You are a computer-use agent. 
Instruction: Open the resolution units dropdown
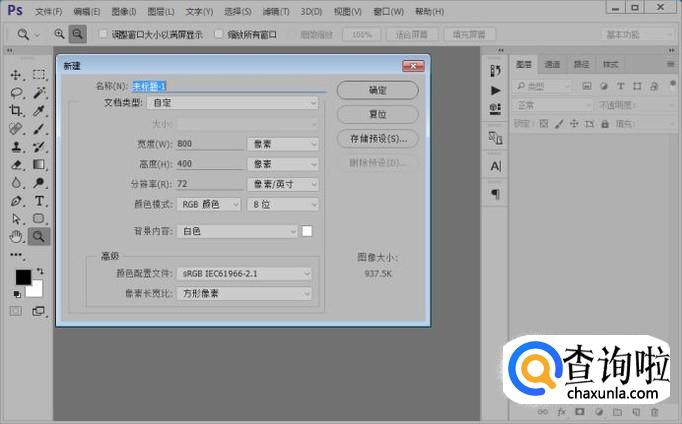point(283,184)
